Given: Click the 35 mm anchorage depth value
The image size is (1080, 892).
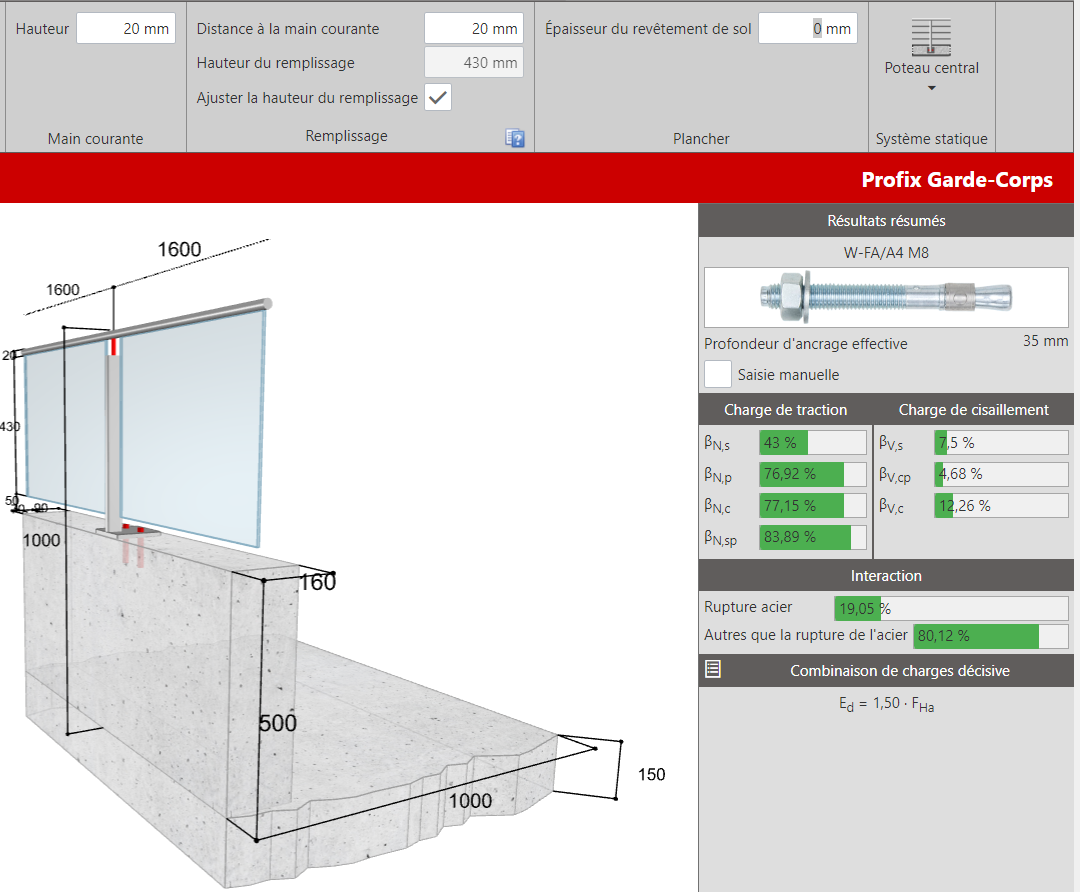Looking at the screenshot, I should coord(1045,341).
